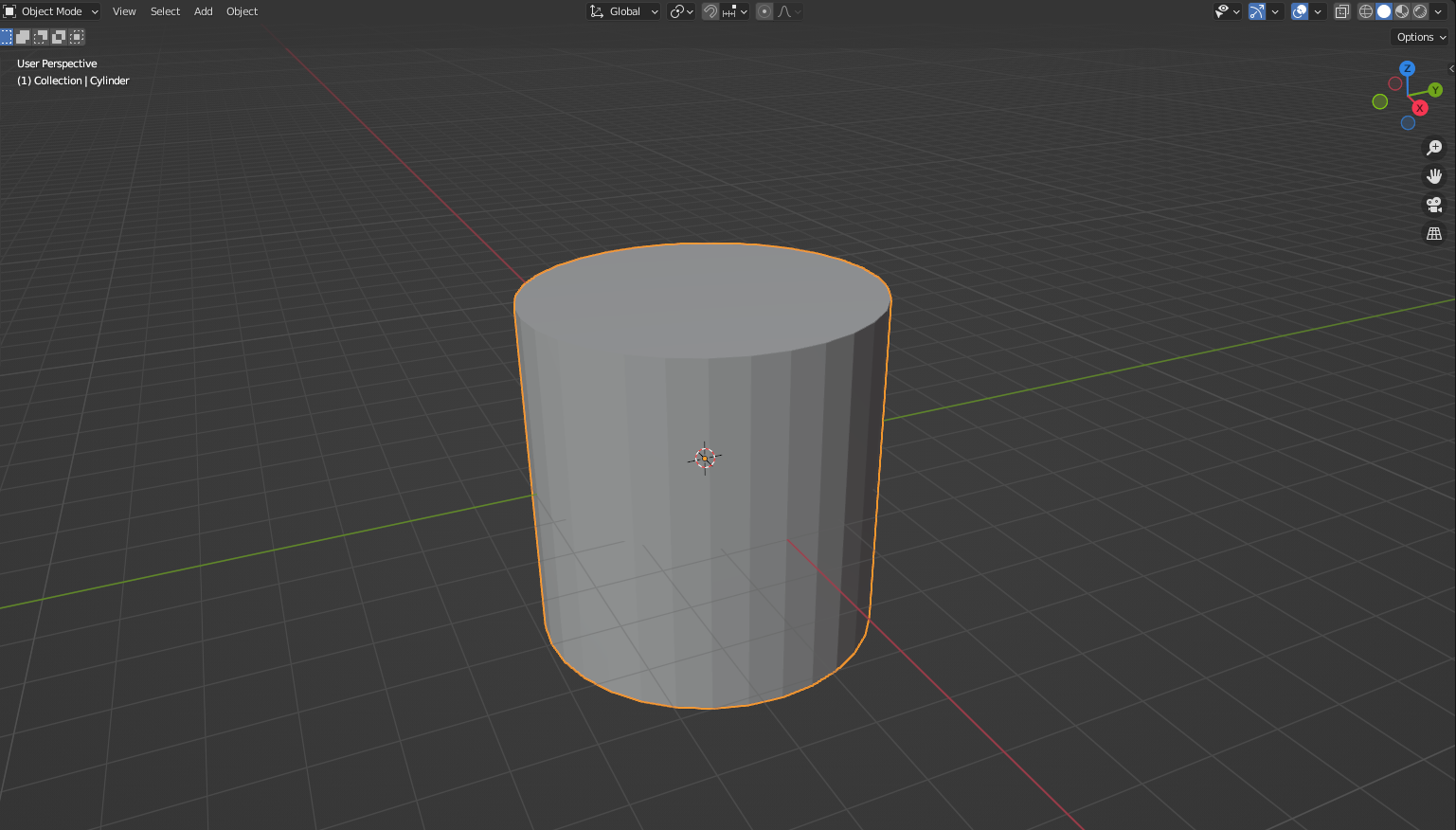The width and height of the screenshot is (1456, 830).
Task: Choose Intersect existing selection mode
Action: coord(77,37)
